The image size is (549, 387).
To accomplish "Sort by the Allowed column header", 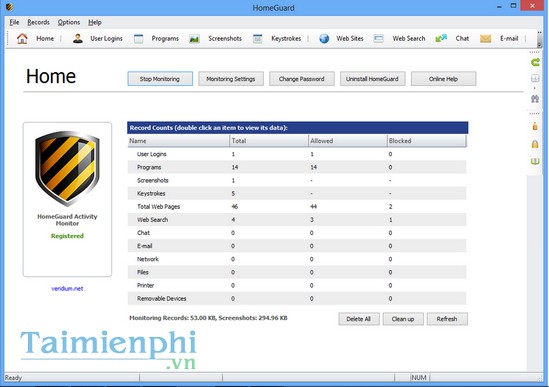I will [x=348, y=141].
